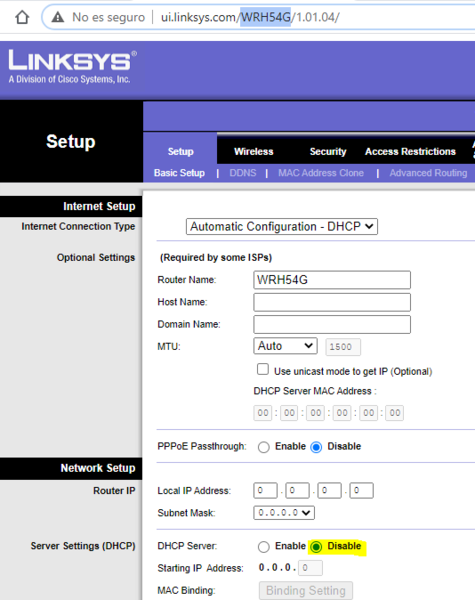The height and width of the screenshot is (600, 475).
Task: Click second Local IP Address octet field
Action: coord(297,491)
